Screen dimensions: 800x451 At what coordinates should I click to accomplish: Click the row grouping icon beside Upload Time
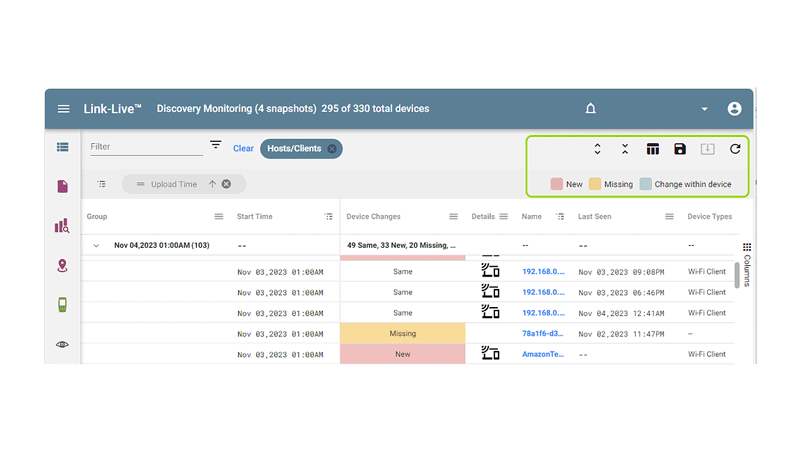click(x=102, y=184)
